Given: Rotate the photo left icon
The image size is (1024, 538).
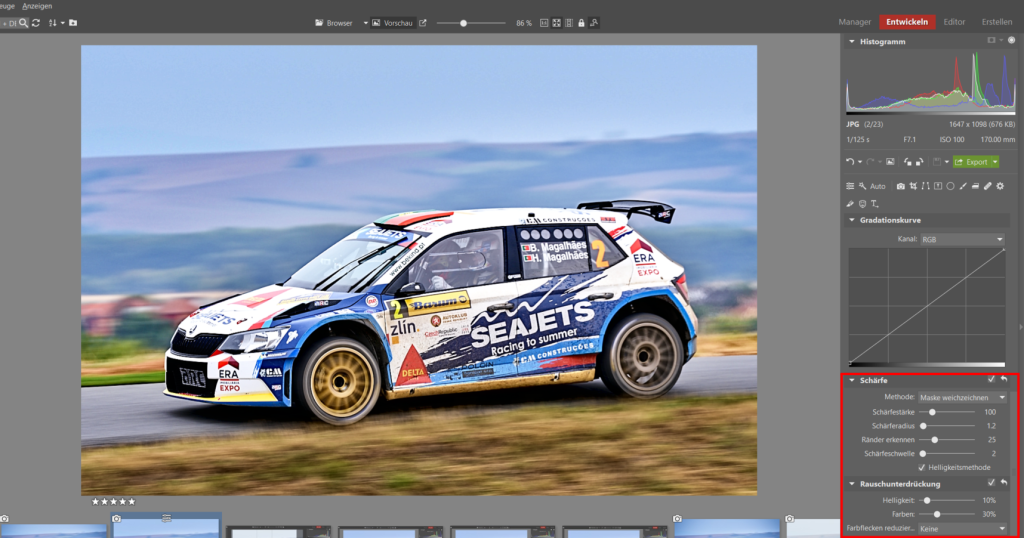Looking at the screenshot, I should coord(908,162).
